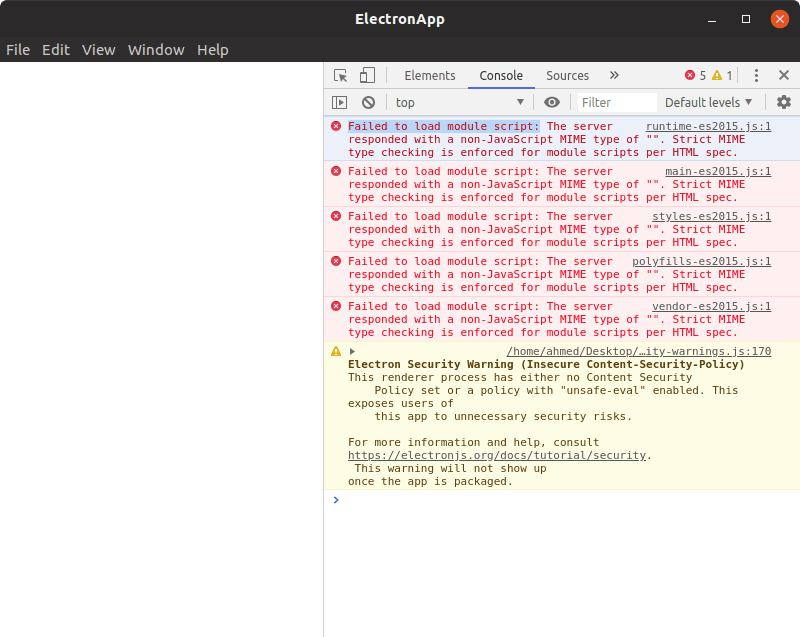Toggle the device toolbar icon
Screen dimensions: 800x637
pos(367,75)
